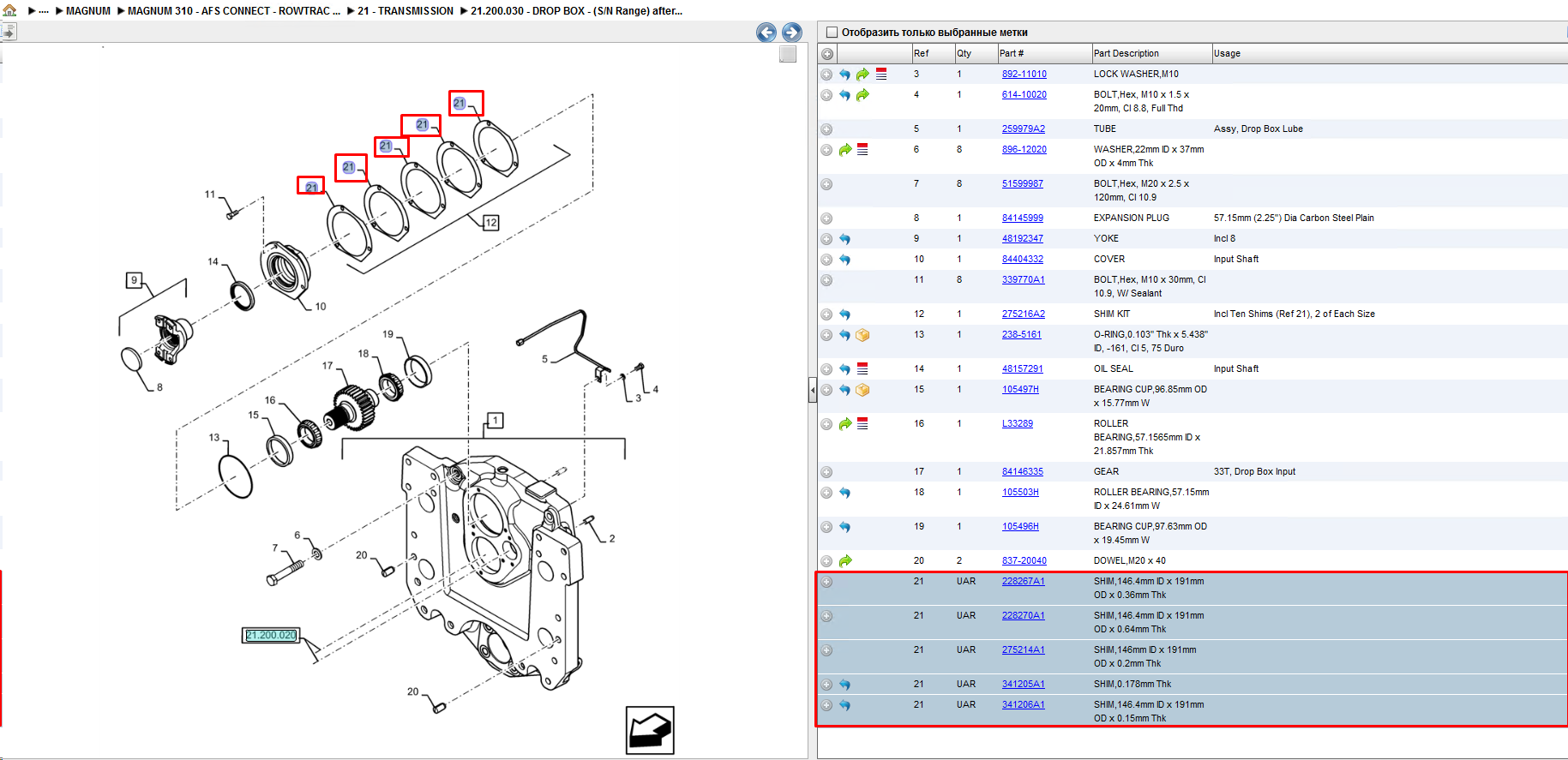Click boxed callout 1 in the diagram
1568x760 pixels.
[495, 420]
